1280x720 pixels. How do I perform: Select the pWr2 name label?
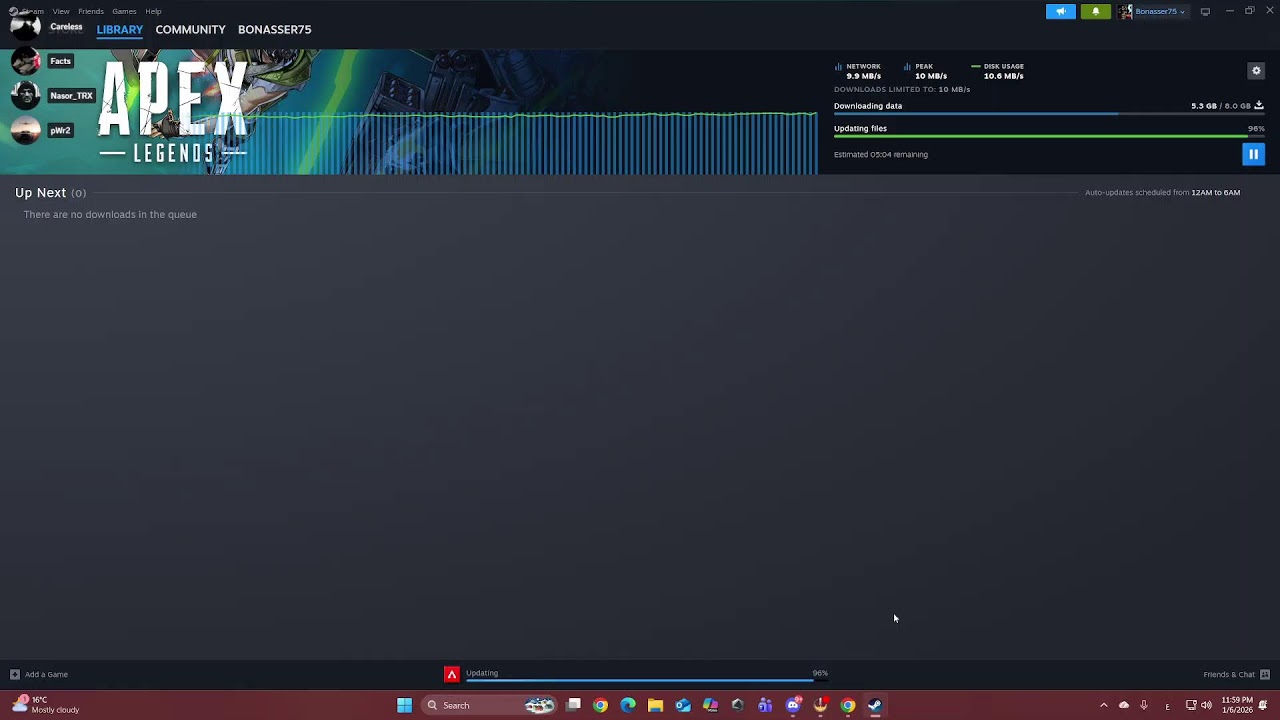[x=60, y=130]
